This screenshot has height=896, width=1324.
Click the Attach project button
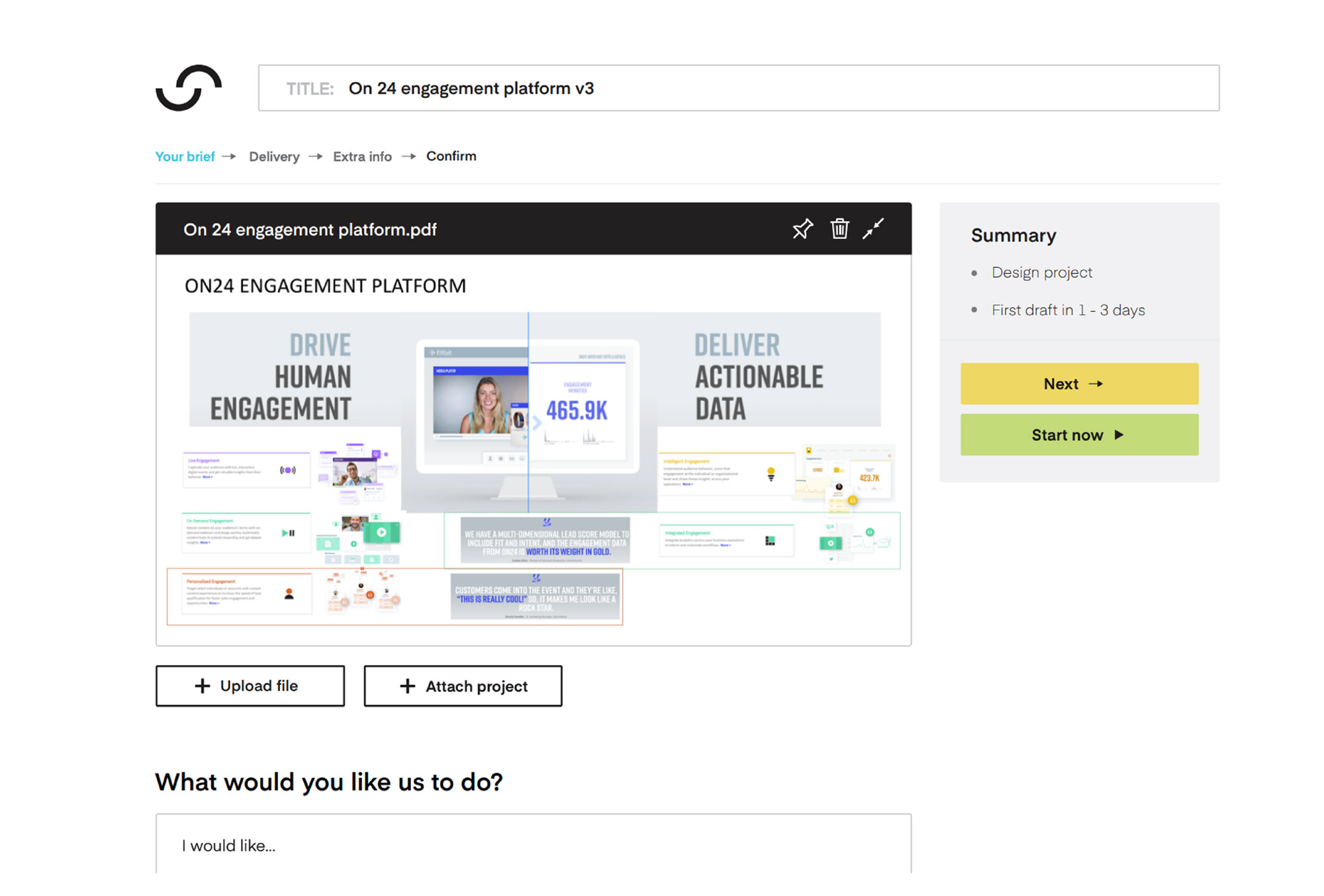pyautogui.click(x=463, y=686)
